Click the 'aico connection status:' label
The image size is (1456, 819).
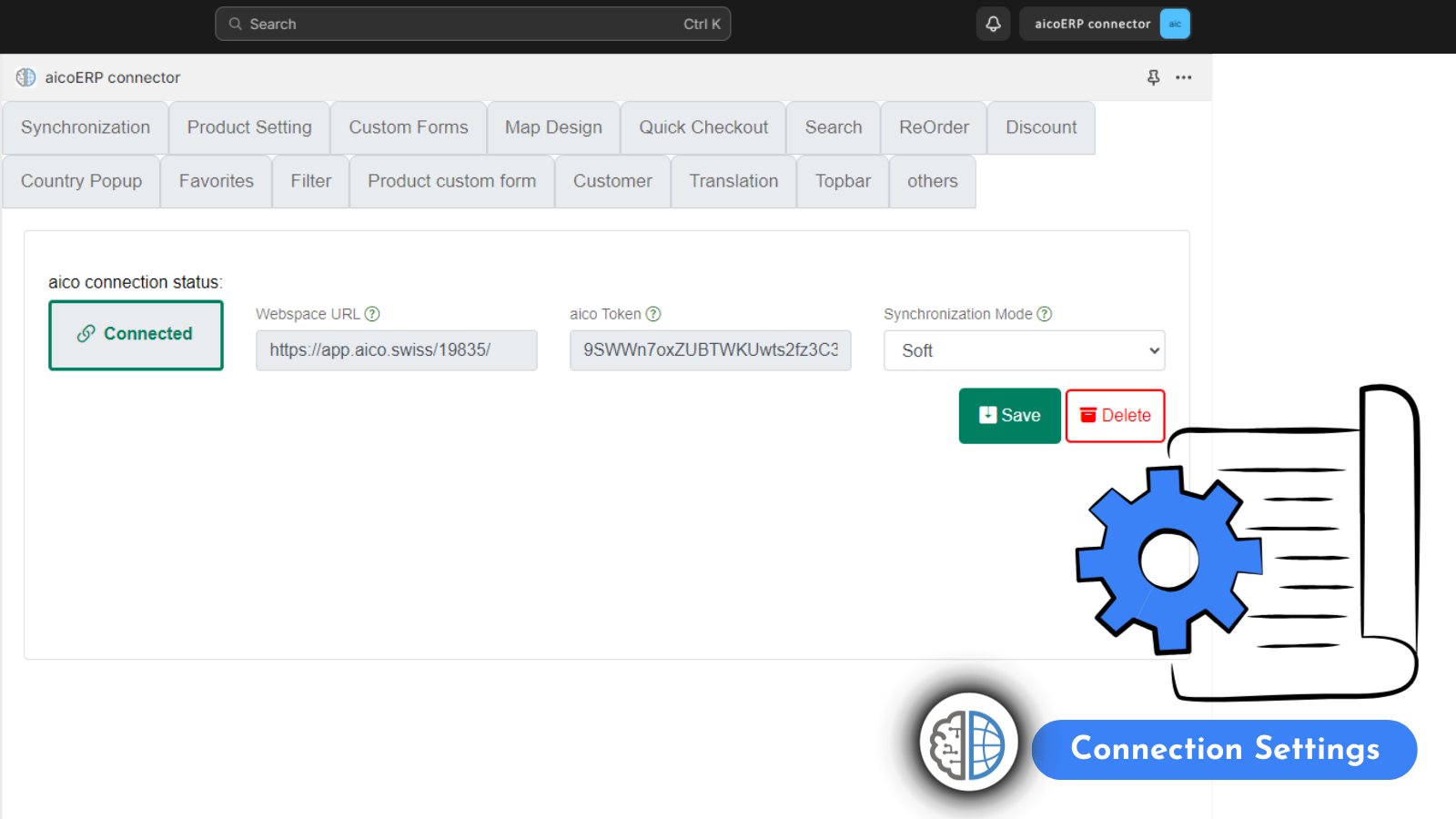(136, 282)
